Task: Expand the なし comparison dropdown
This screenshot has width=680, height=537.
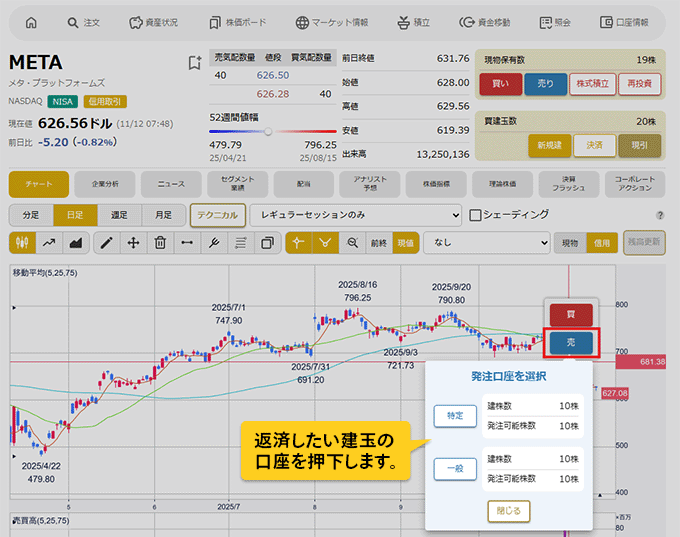Action: pos(487,242)
